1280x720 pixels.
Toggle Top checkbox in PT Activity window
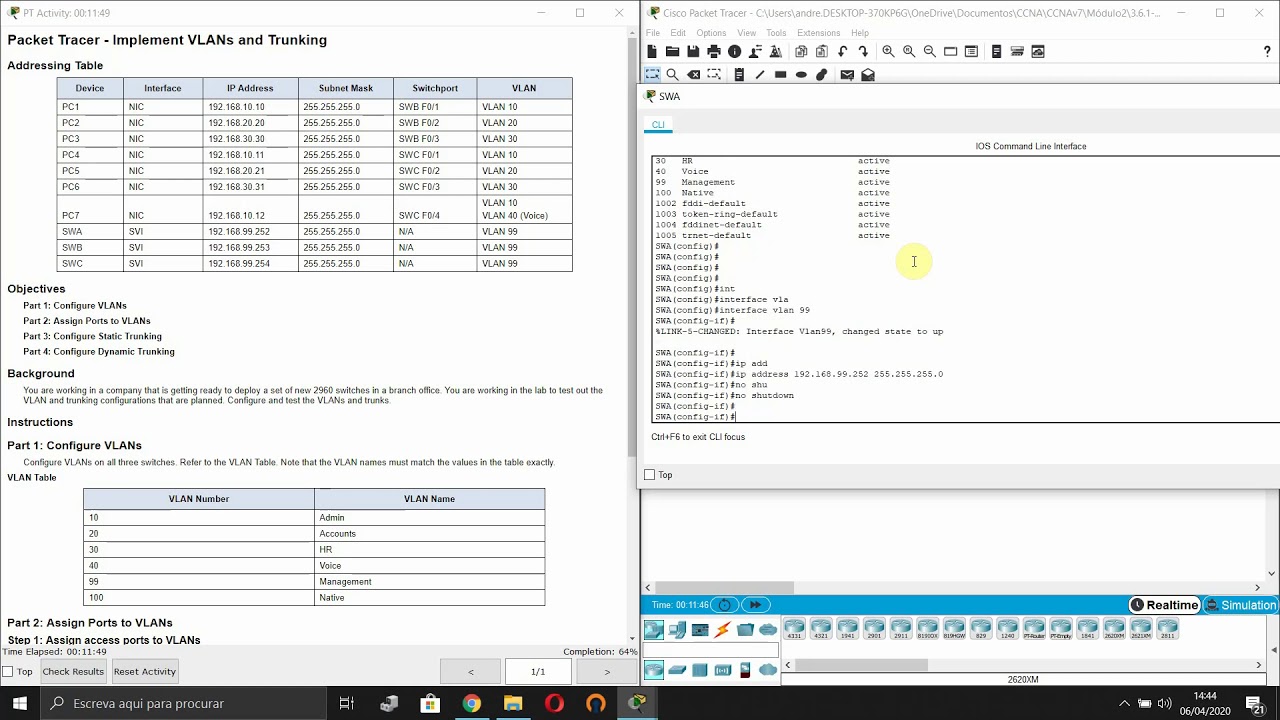pyautogui.click(x=8, y=672)
